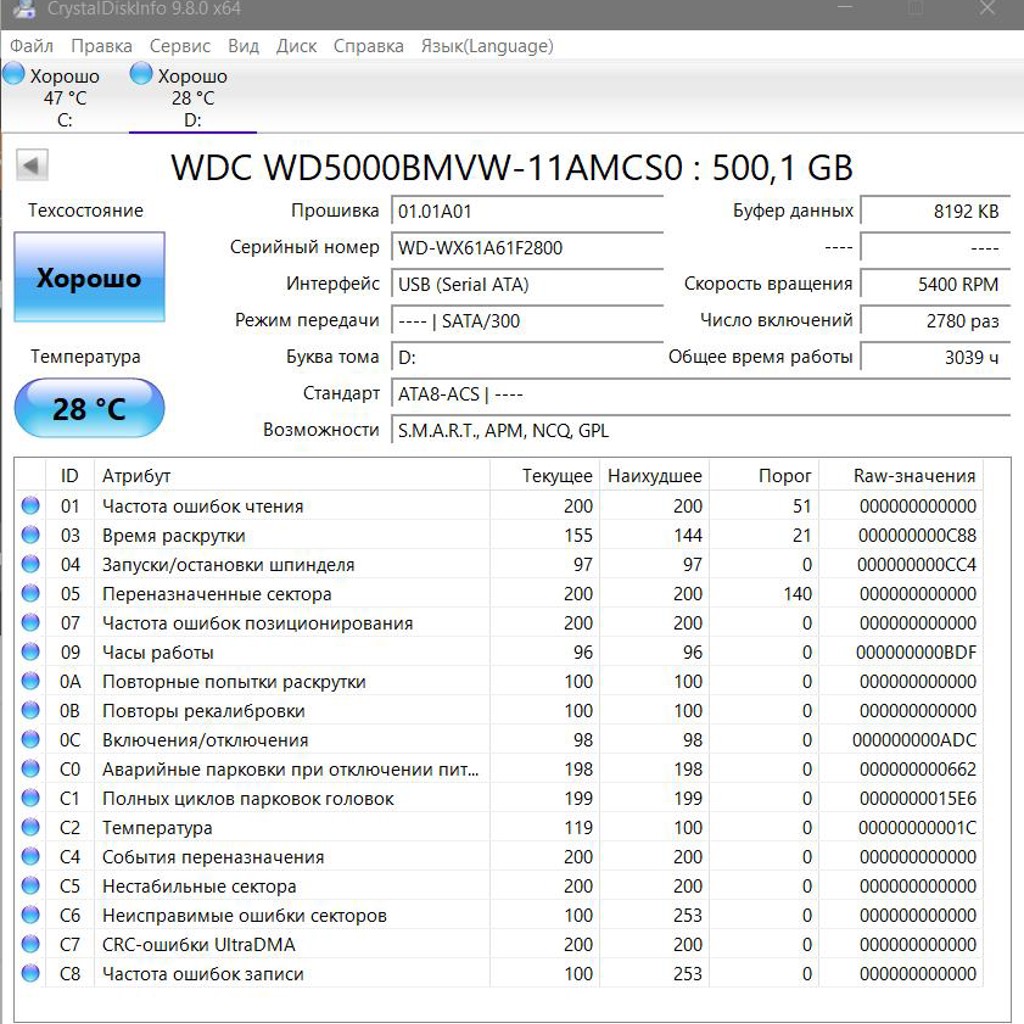Click the interface field USB (Serial ATA)
The image size is (1024, 1024).
tap(527, 285)
